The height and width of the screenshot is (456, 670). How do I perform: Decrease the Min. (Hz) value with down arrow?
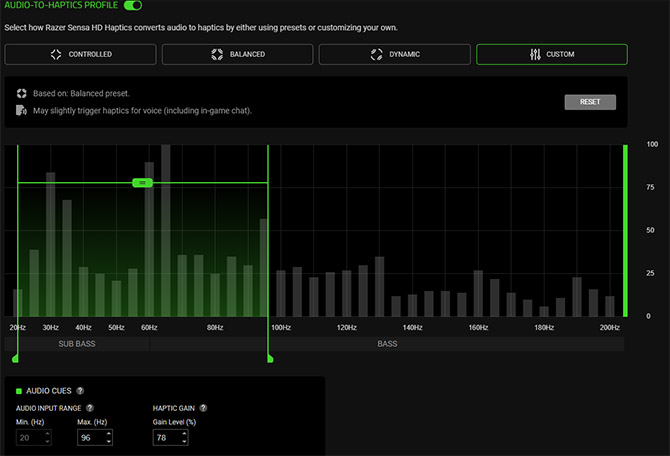point(47,441)
